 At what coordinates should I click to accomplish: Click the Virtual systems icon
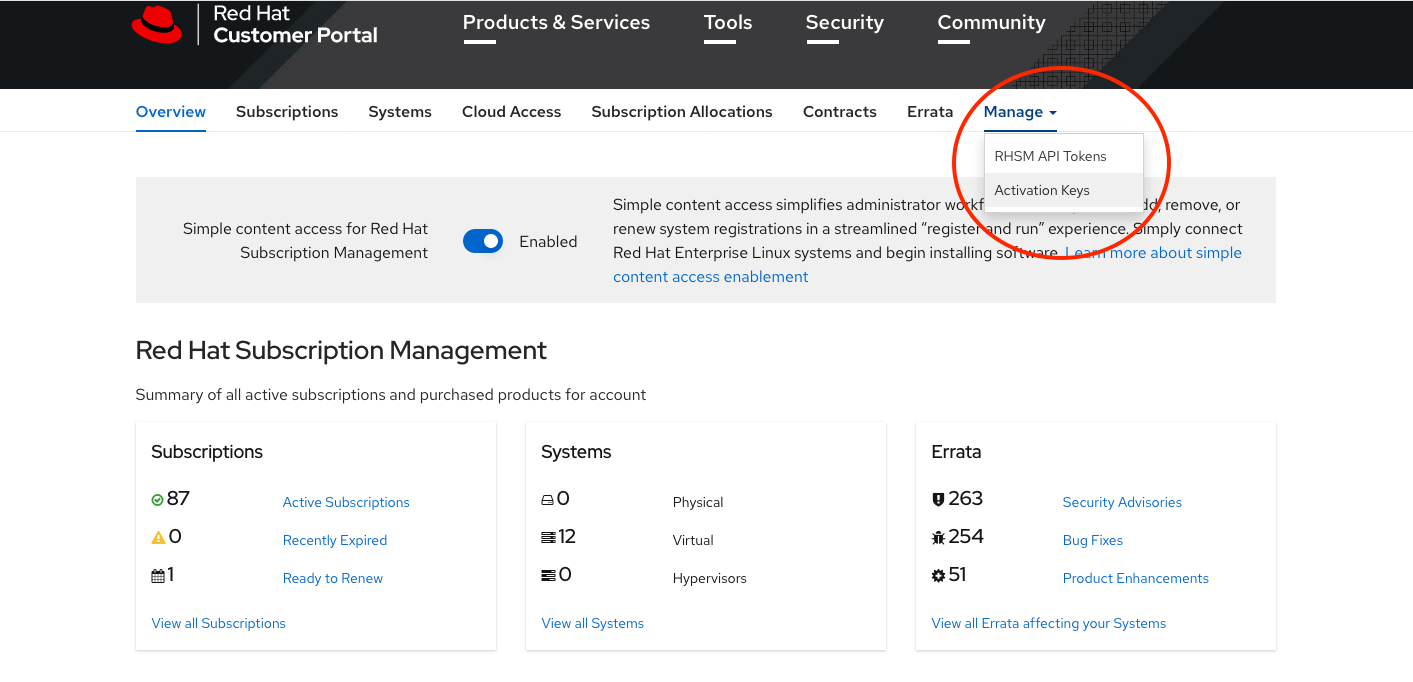tap(547, 536)
